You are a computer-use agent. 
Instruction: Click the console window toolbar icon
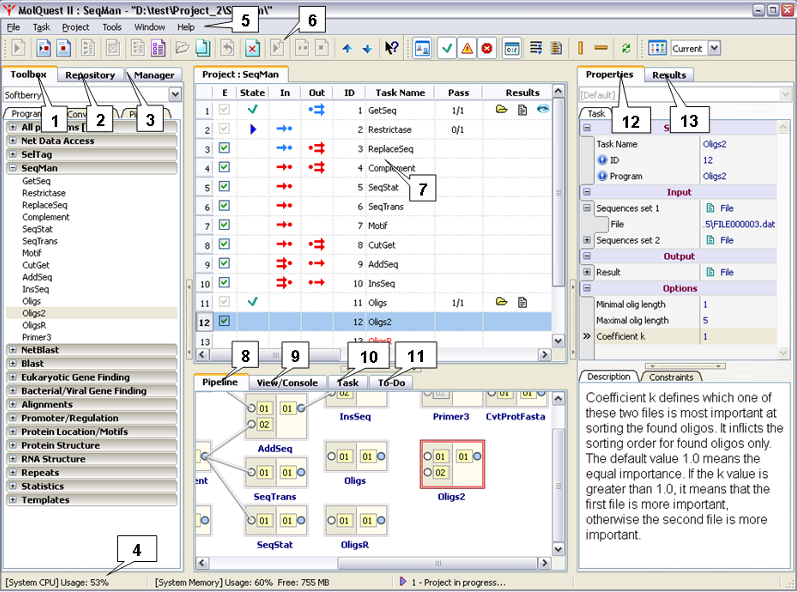point(511,48)
